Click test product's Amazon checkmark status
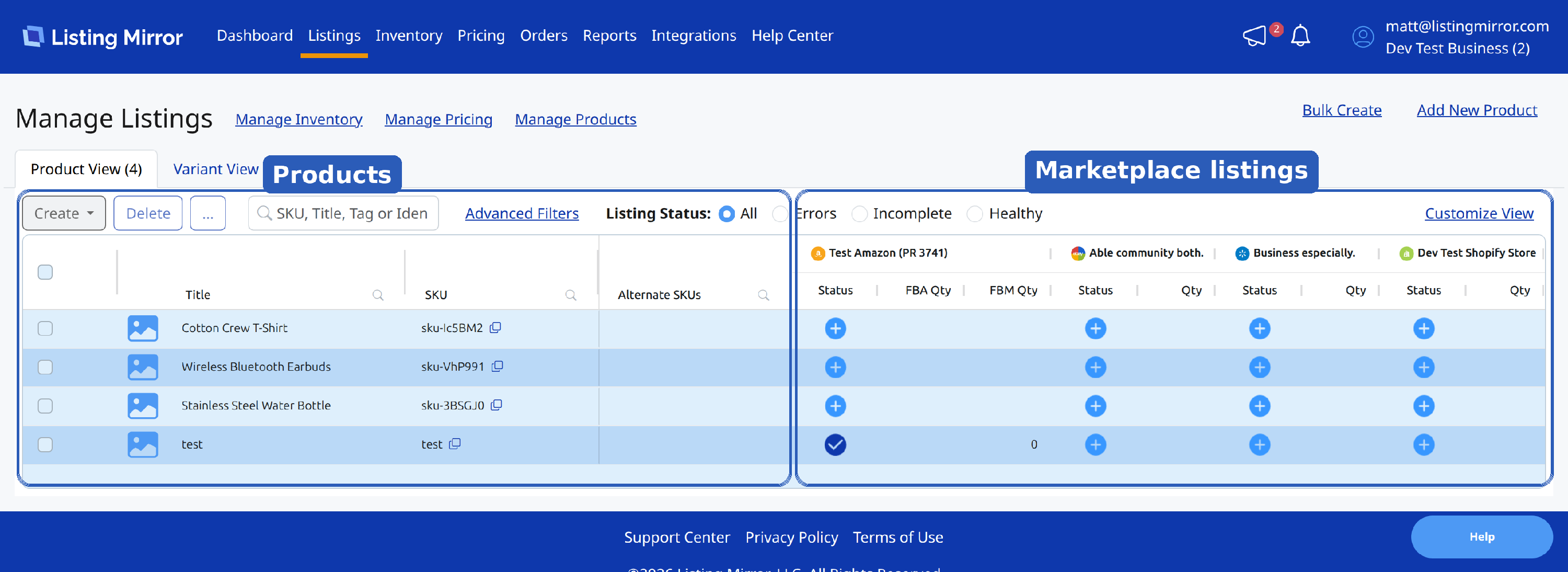 835,445
